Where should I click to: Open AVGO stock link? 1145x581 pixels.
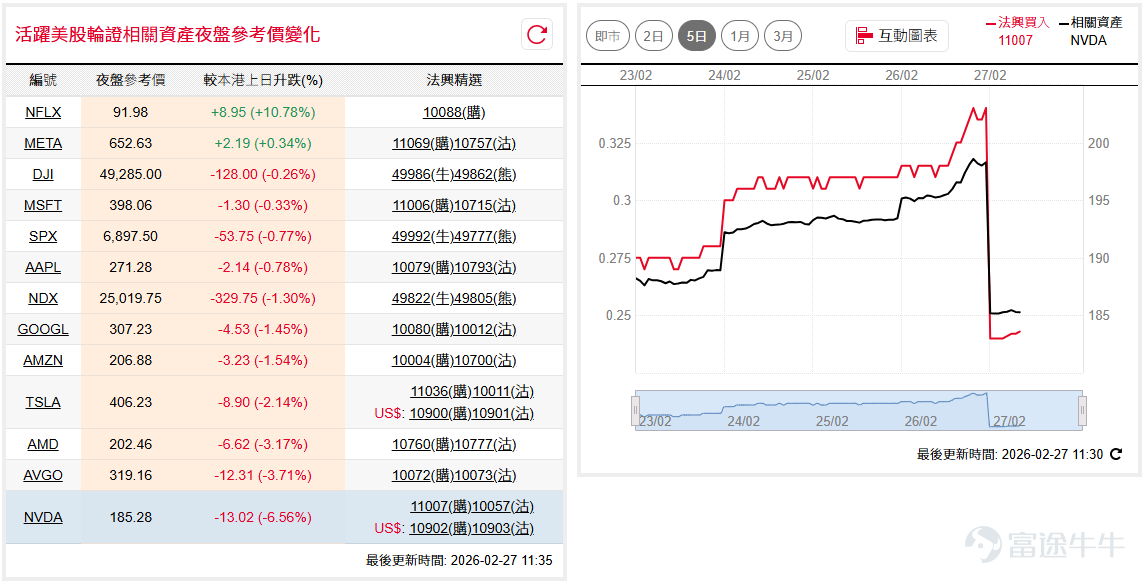[43, 475]
